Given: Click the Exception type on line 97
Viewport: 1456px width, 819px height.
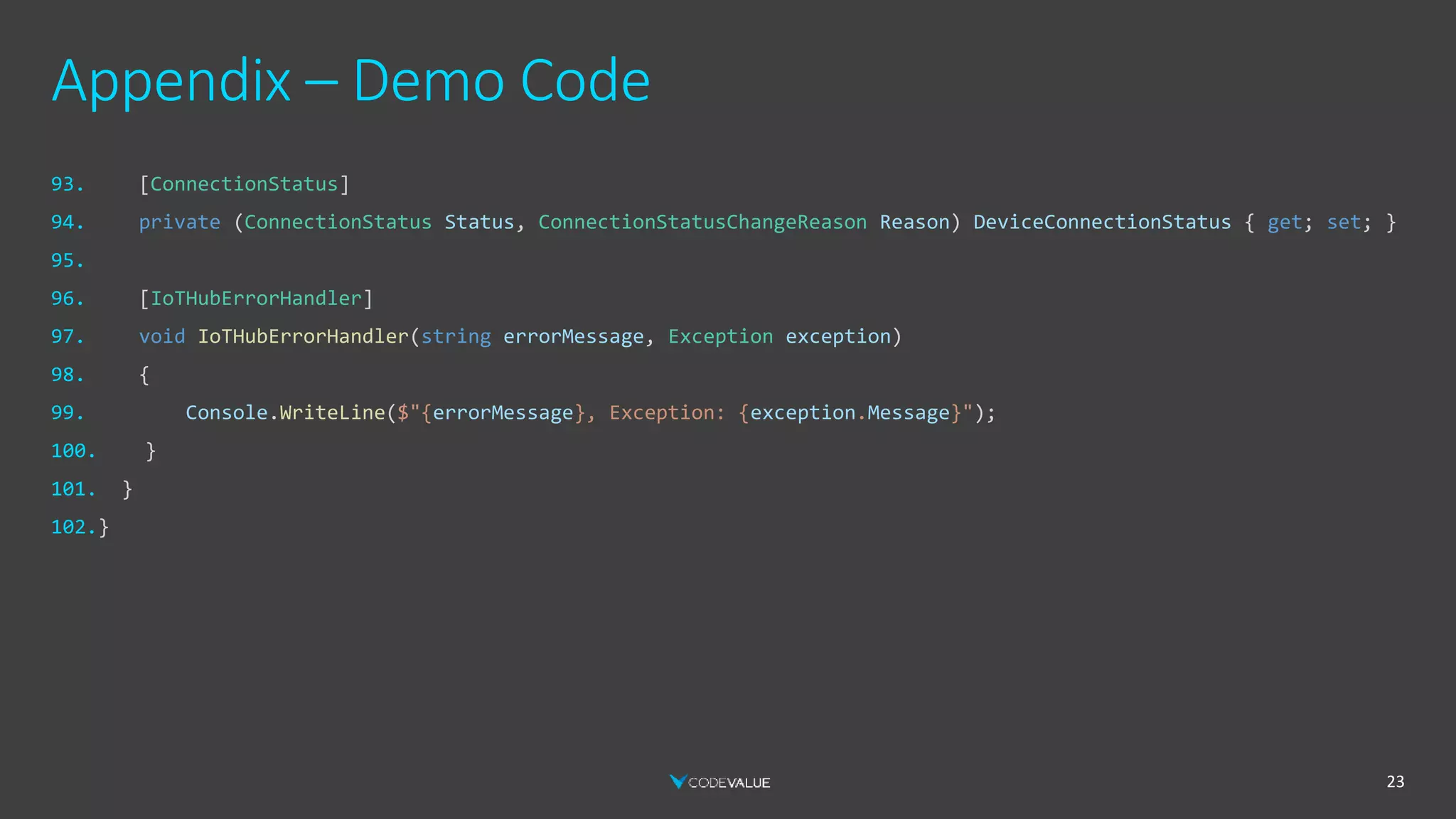Looking at the screenshot, I should coord(720,337).
